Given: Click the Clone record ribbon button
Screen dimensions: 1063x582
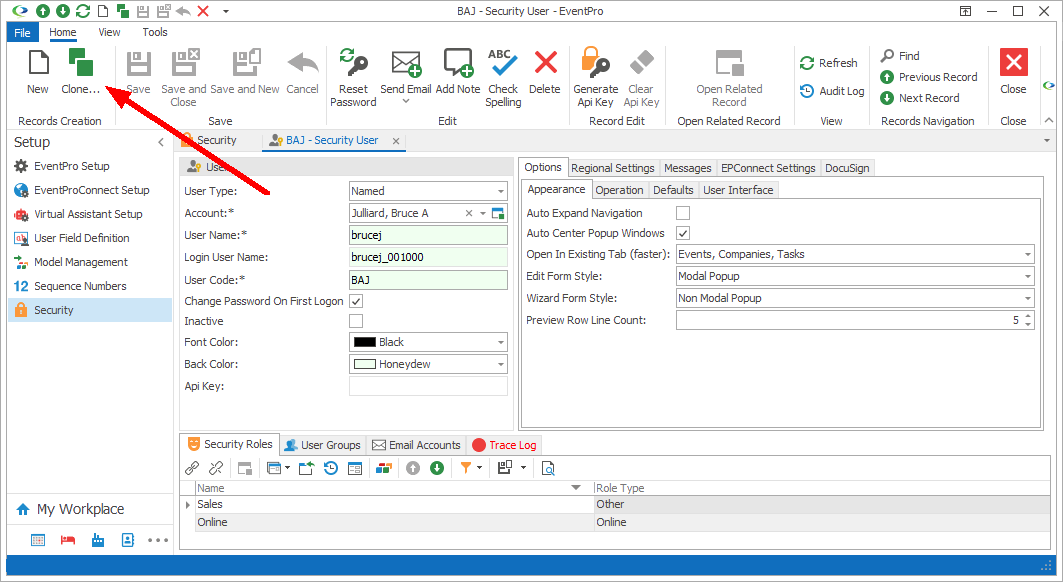Looking at the screenshot, I should [x=81, y=72].
